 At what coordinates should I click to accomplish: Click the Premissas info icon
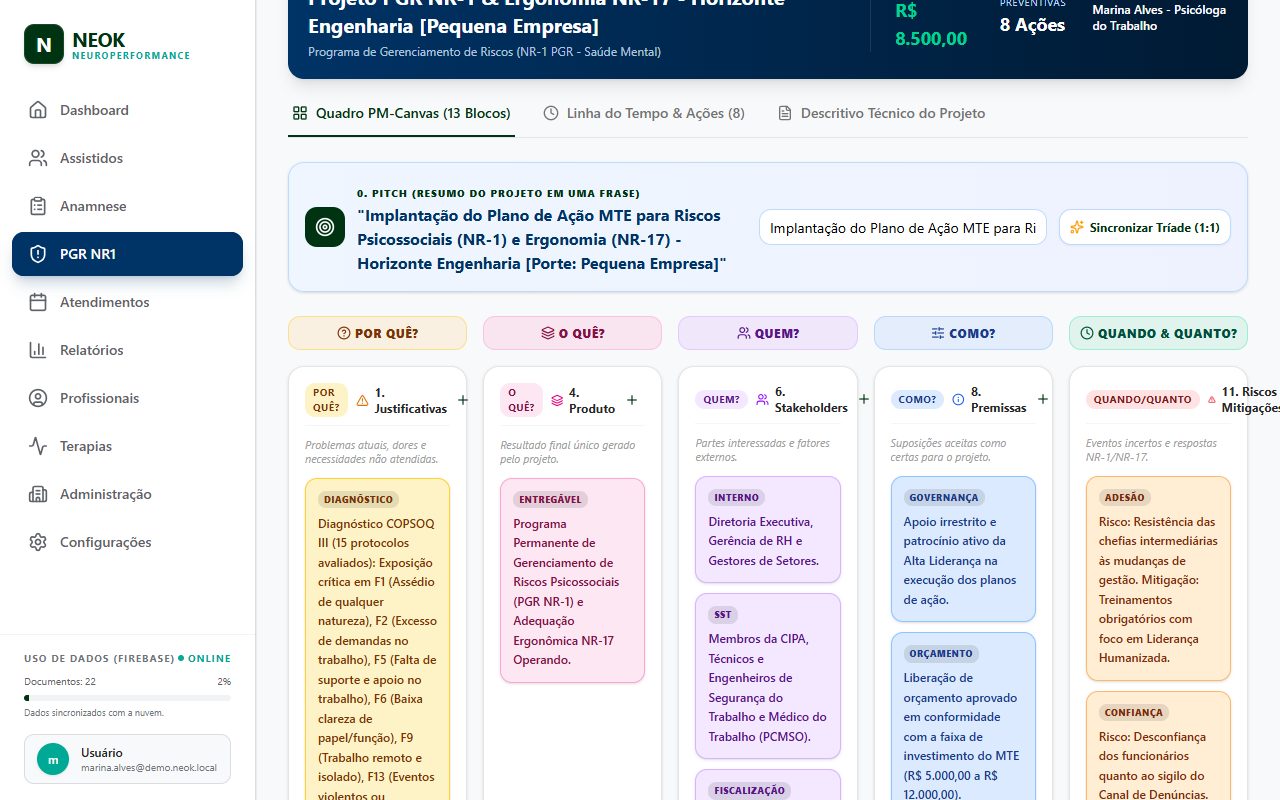click(x=958, y=400)
